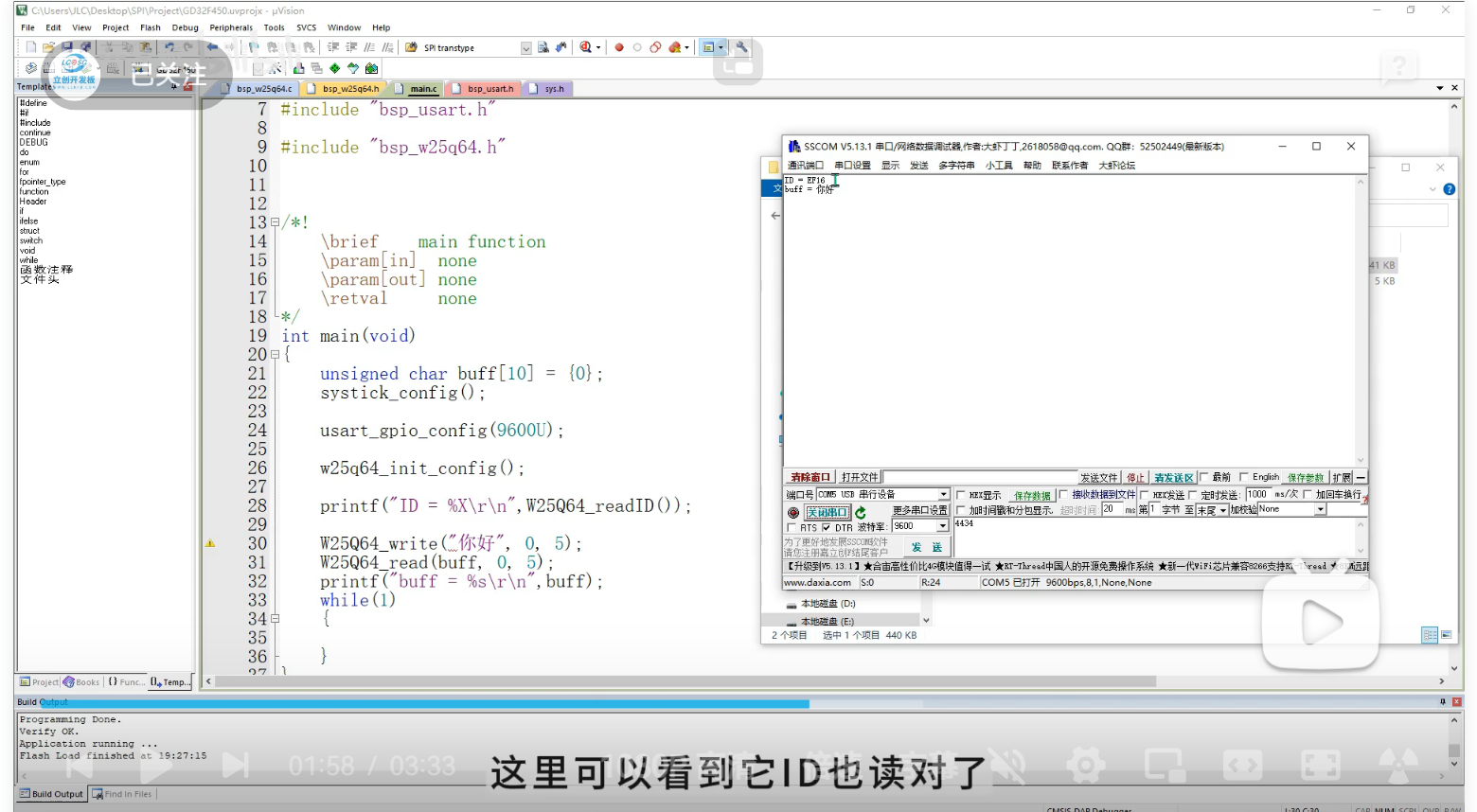Viewport: 1477px width, 812px height.
Task: Open the Peripherals menu
Action: pos(231,27)
